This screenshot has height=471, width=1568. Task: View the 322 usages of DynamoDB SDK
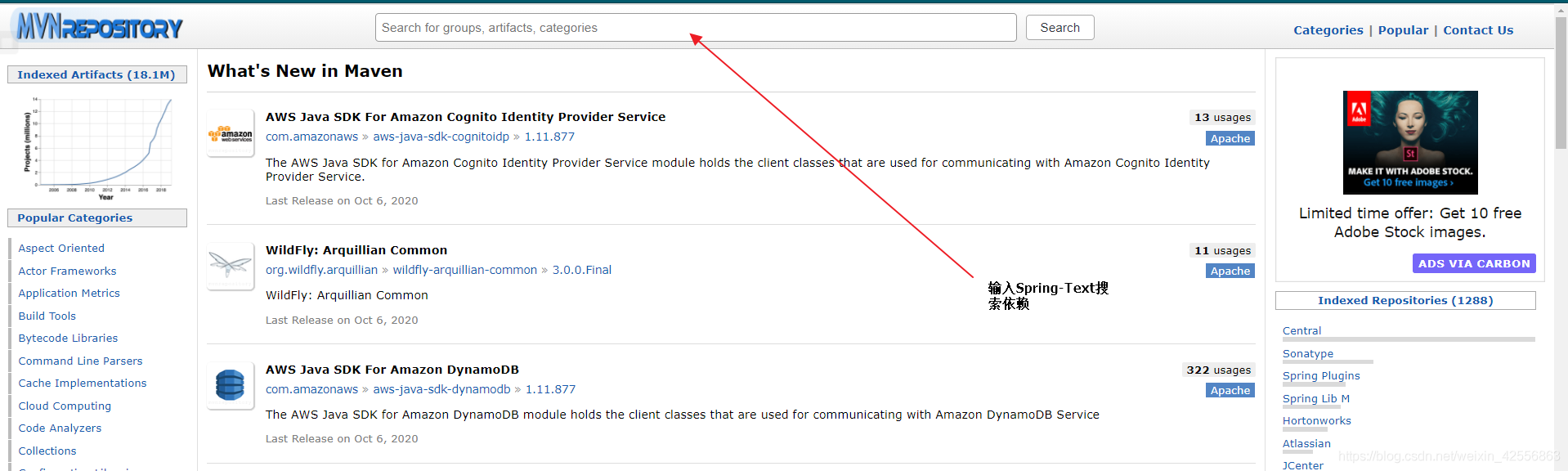[x=1218, y=370]
